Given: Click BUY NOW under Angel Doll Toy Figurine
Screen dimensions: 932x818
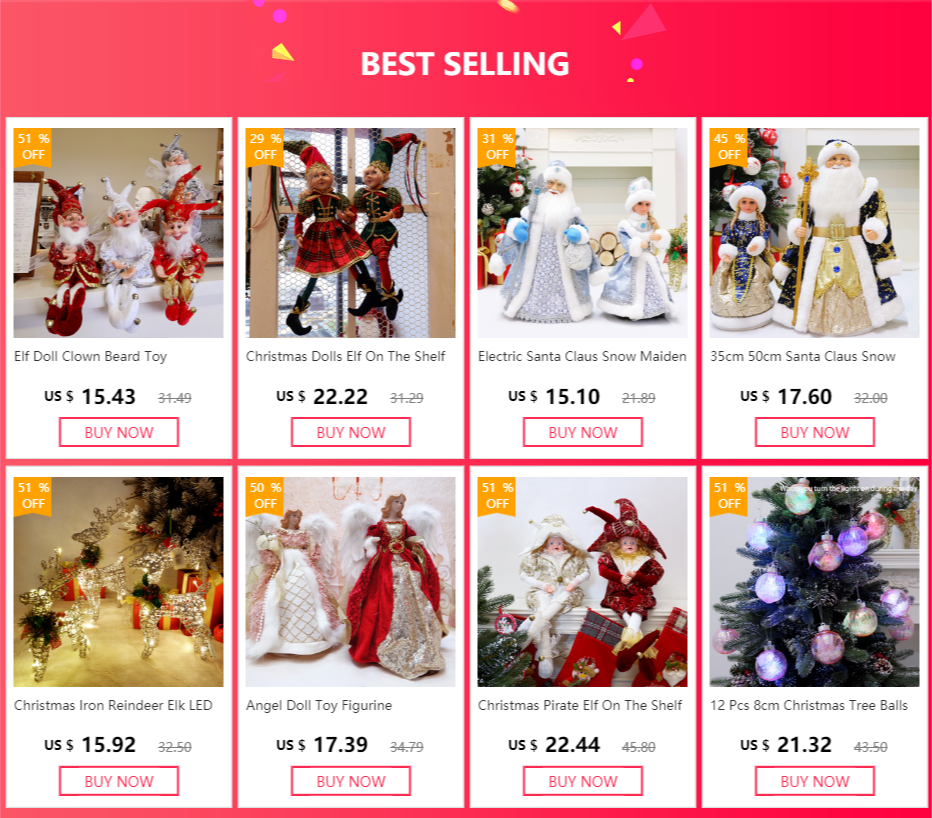Looking at the screenshot, I should [351, 781].
